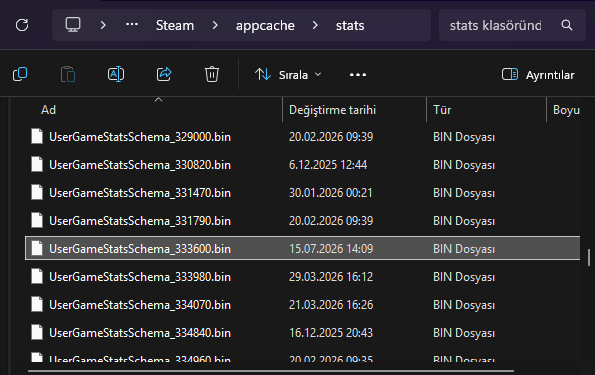Click BIN Dosyası type of 334840.bin row
Screen dimensions: 595x375
pos(464,333)
